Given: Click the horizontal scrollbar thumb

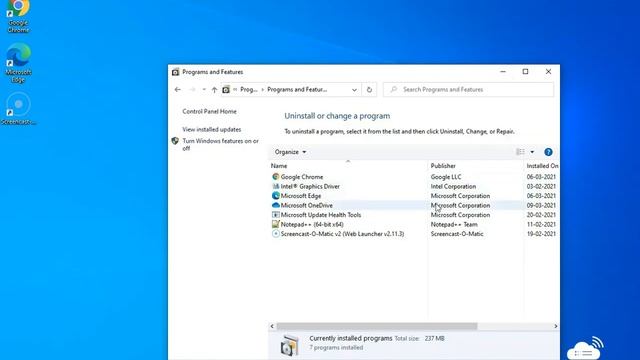Looking at the screenshot, I should (x=377, y=326).
